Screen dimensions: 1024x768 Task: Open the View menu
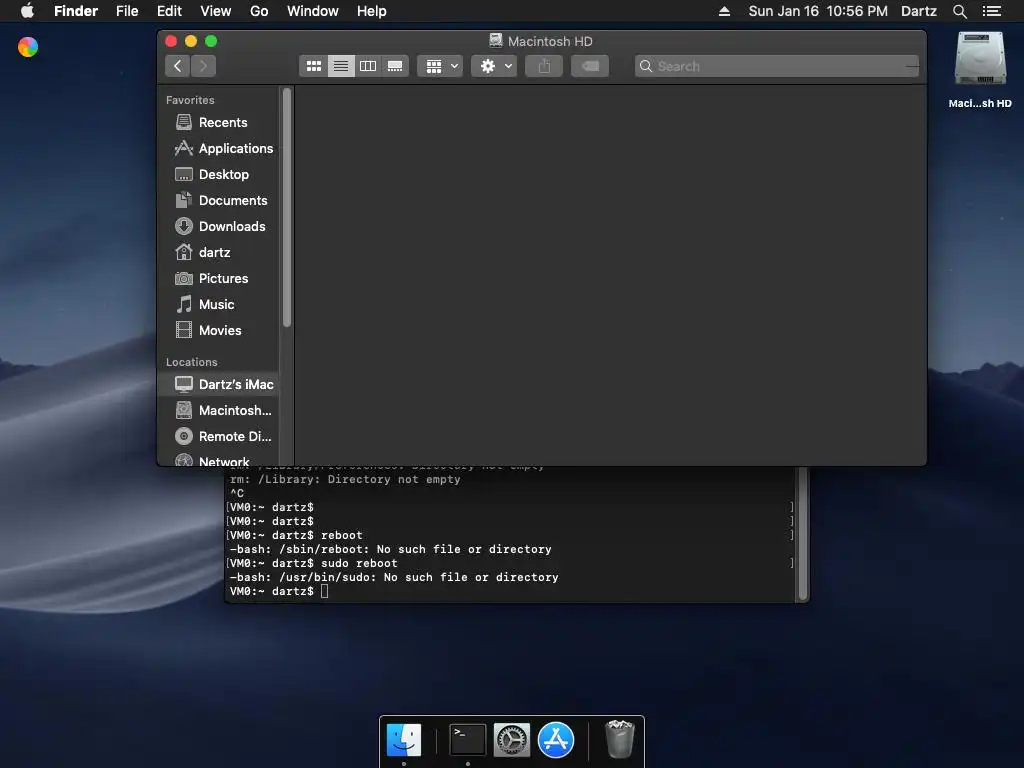click(x=216, y=11)
